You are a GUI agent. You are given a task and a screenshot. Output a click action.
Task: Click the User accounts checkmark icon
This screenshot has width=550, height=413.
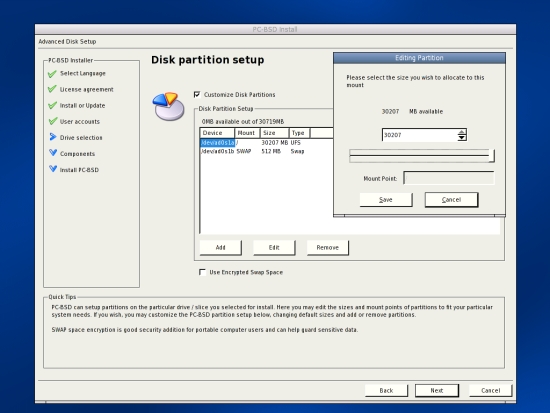(52, 121)
